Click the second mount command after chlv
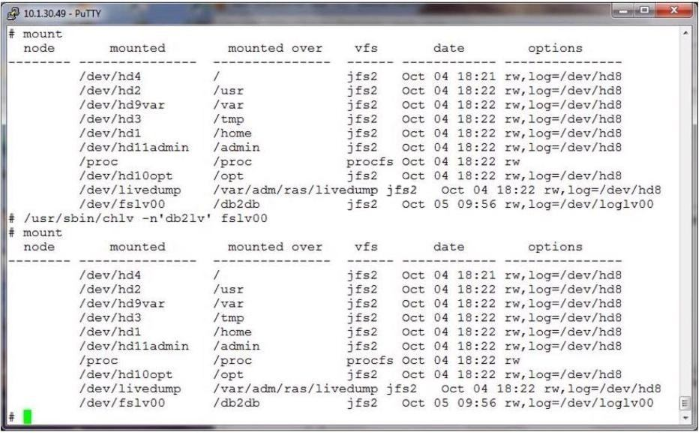This screenshot has width=699, height=433. pyautogui.click(x=42, y=233)
